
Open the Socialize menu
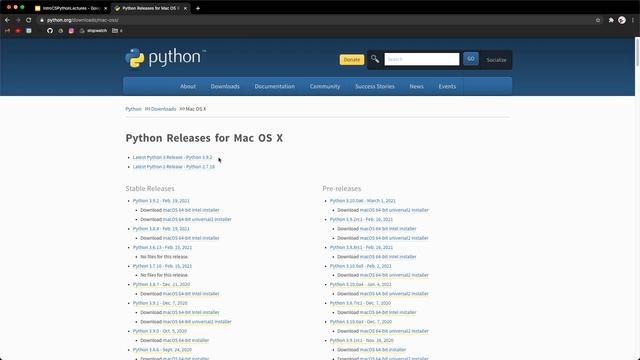496,60
